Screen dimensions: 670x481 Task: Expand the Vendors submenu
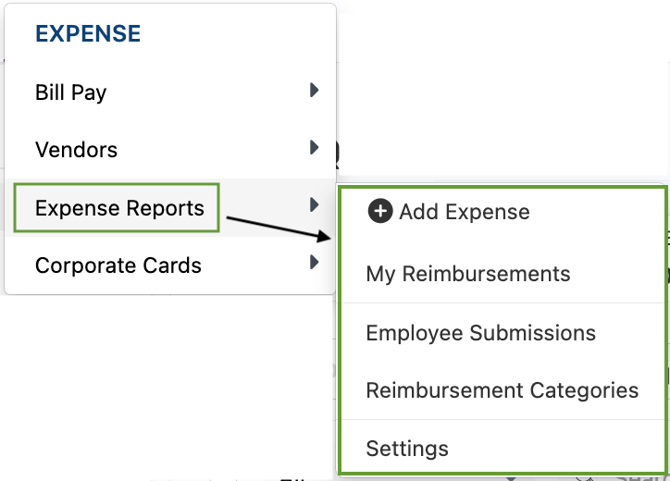pos(170,150)
